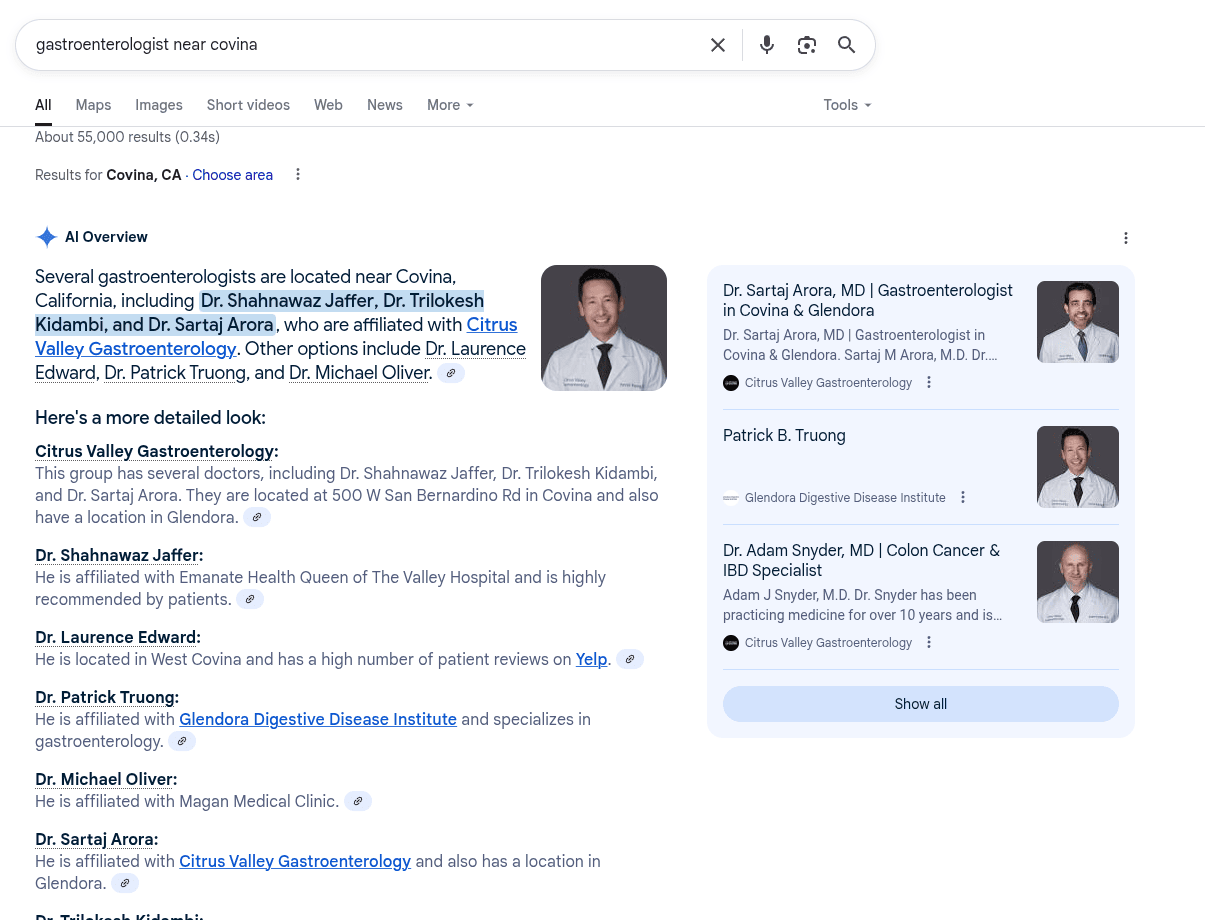This screenshot has height=920, width=1205.
Task: Open 'Dr. Sartaj Arora, MD | Gastroenterologist' card title
Action: pyautogui.click(x=868, y=301)
